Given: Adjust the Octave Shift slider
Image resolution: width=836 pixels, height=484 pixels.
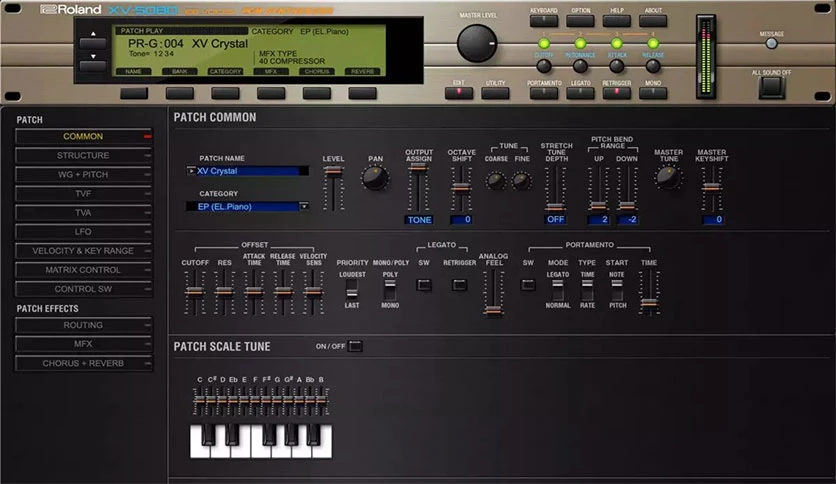Looking at the screenshot, I should [461, 188].
